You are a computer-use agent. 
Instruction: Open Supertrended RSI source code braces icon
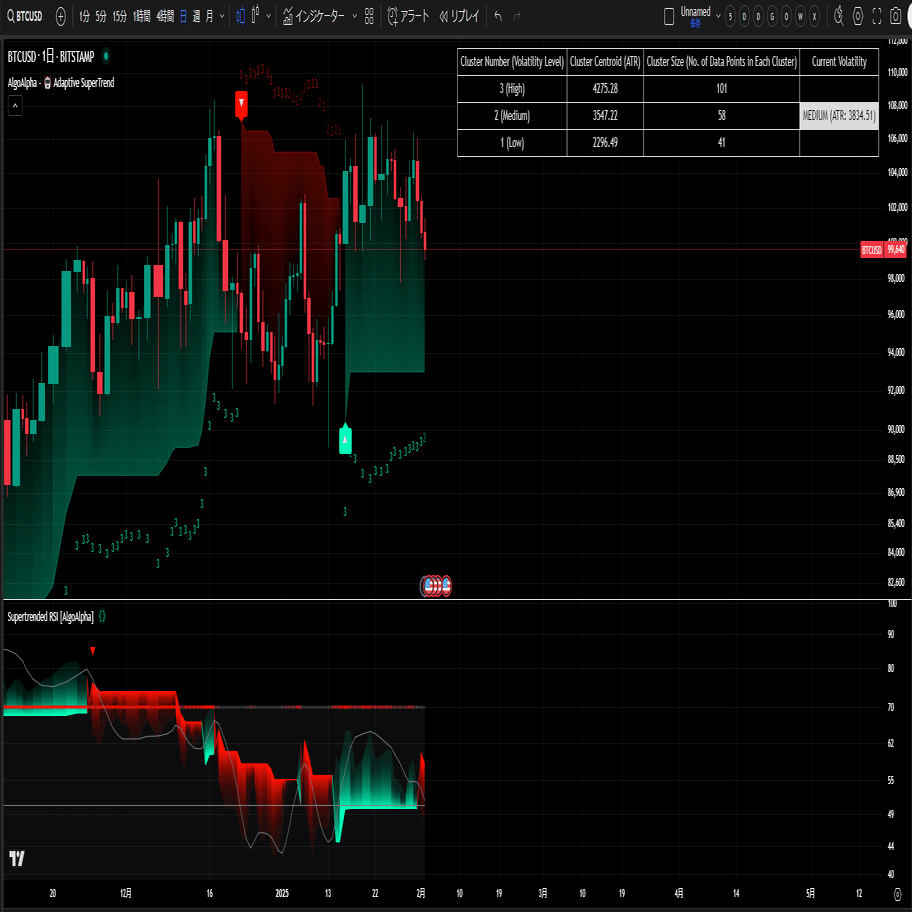102,616
